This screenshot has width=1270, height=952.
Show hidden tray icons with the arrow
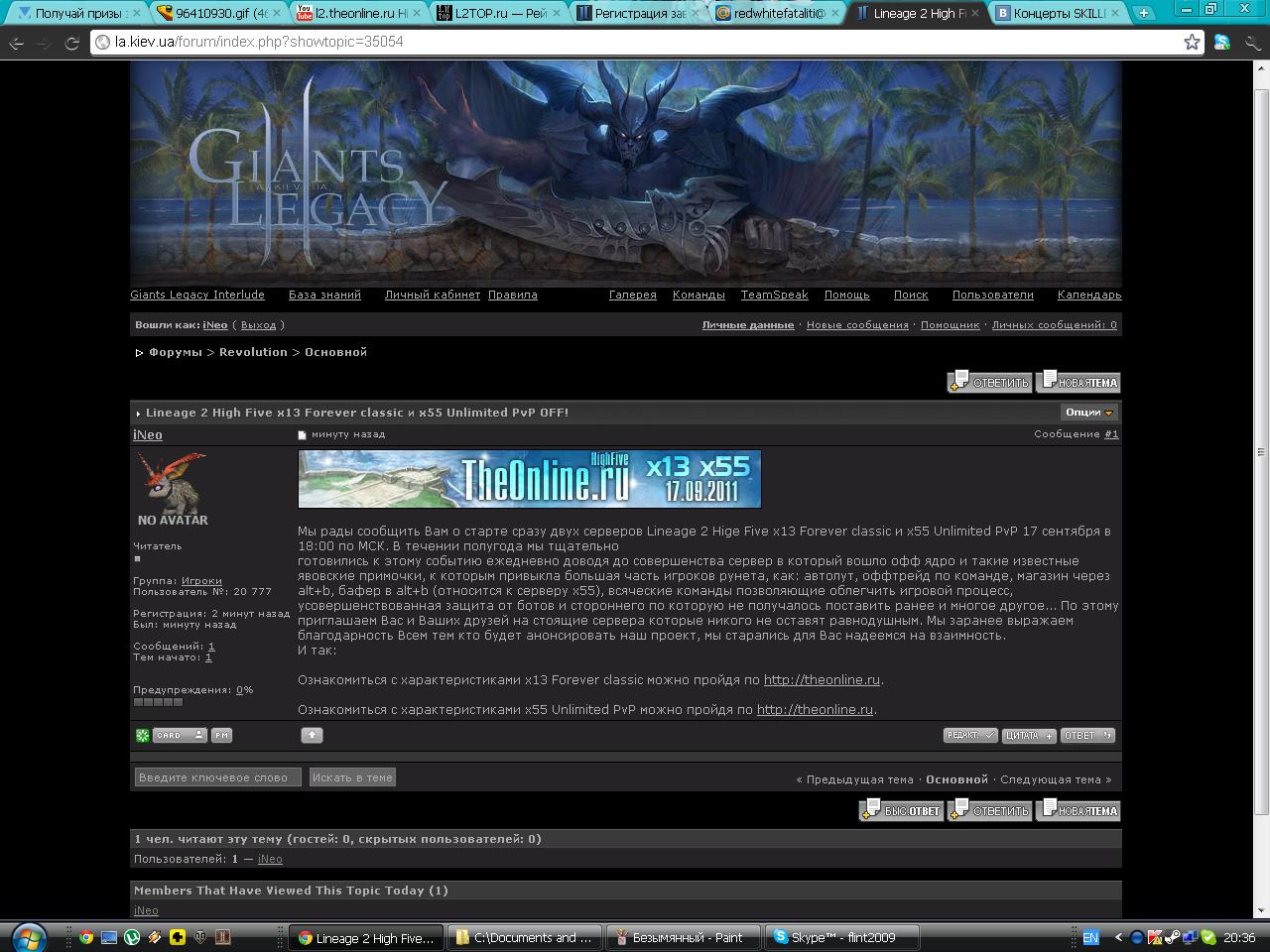[1118, 937]
